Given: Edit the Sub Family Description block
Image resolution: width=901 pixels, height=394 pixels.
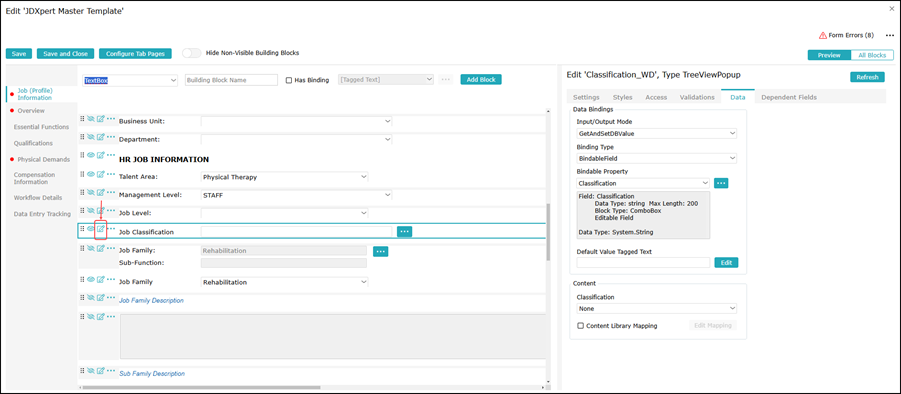Looking at the screenshot, I should click(101, 371).
